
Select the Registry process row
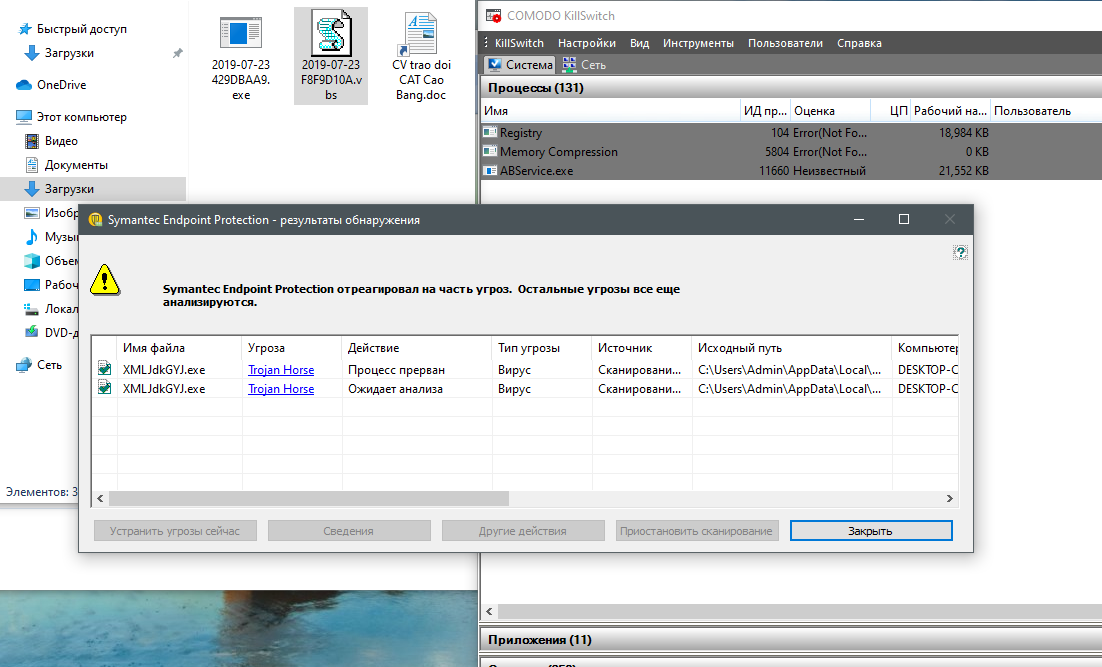coord(791,133)
